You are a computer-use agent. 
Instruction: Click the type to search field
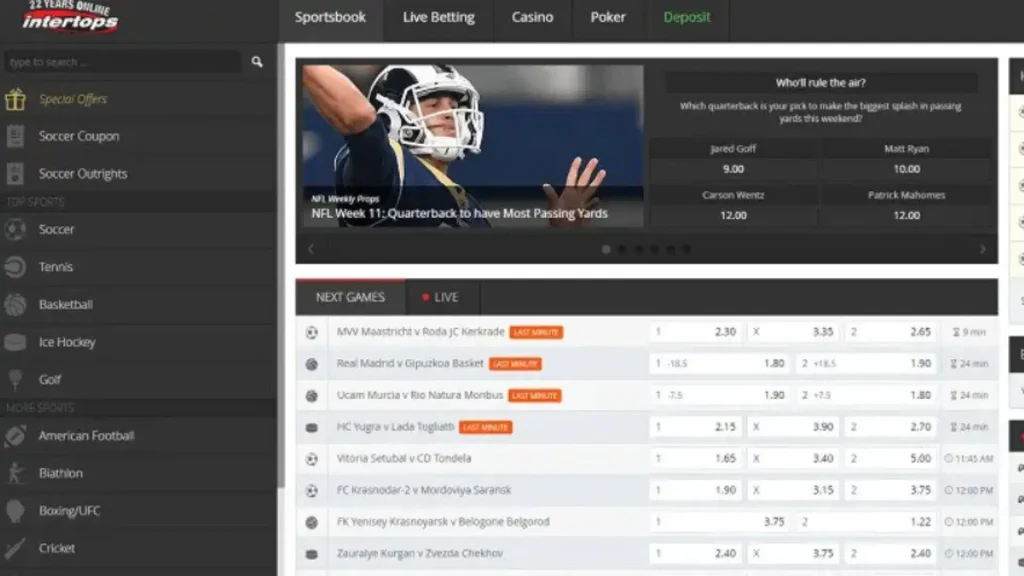(123, 62)
